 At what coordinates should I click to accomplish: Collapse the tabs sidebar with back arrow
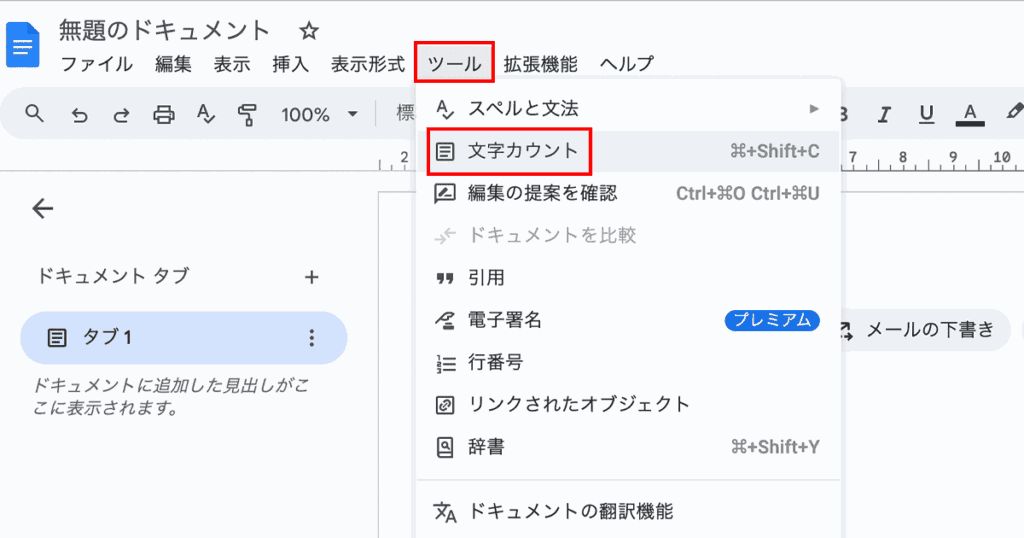click(42, 209)
